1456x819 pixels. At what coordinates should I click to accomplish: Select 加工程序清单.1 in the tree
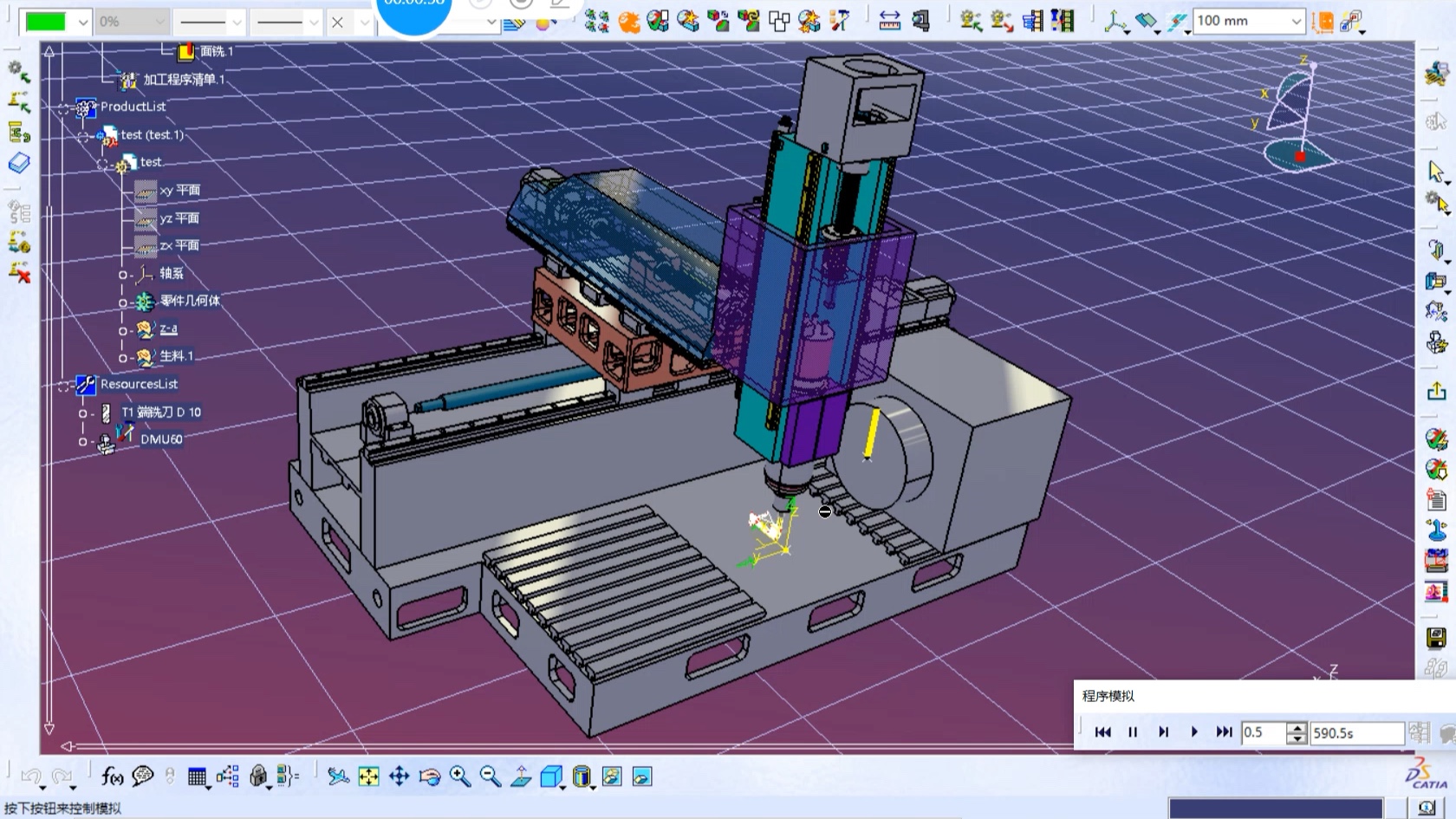pos(184,79)
